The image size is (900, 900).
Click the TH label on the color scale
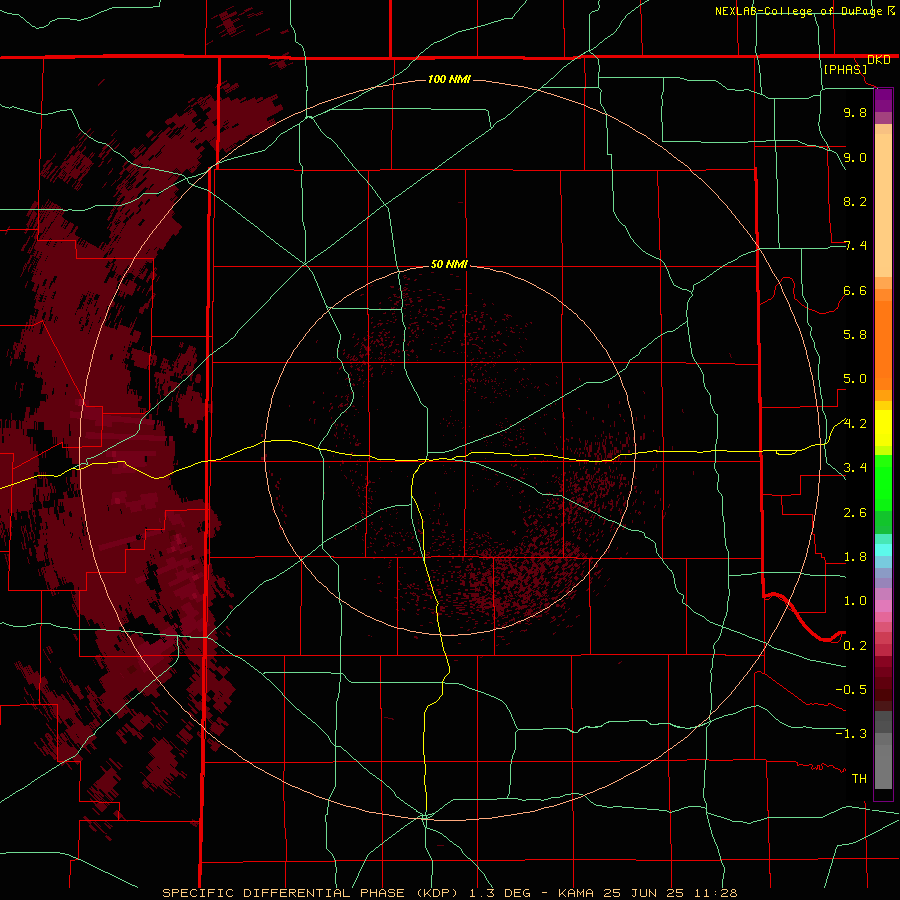(859, 779)
